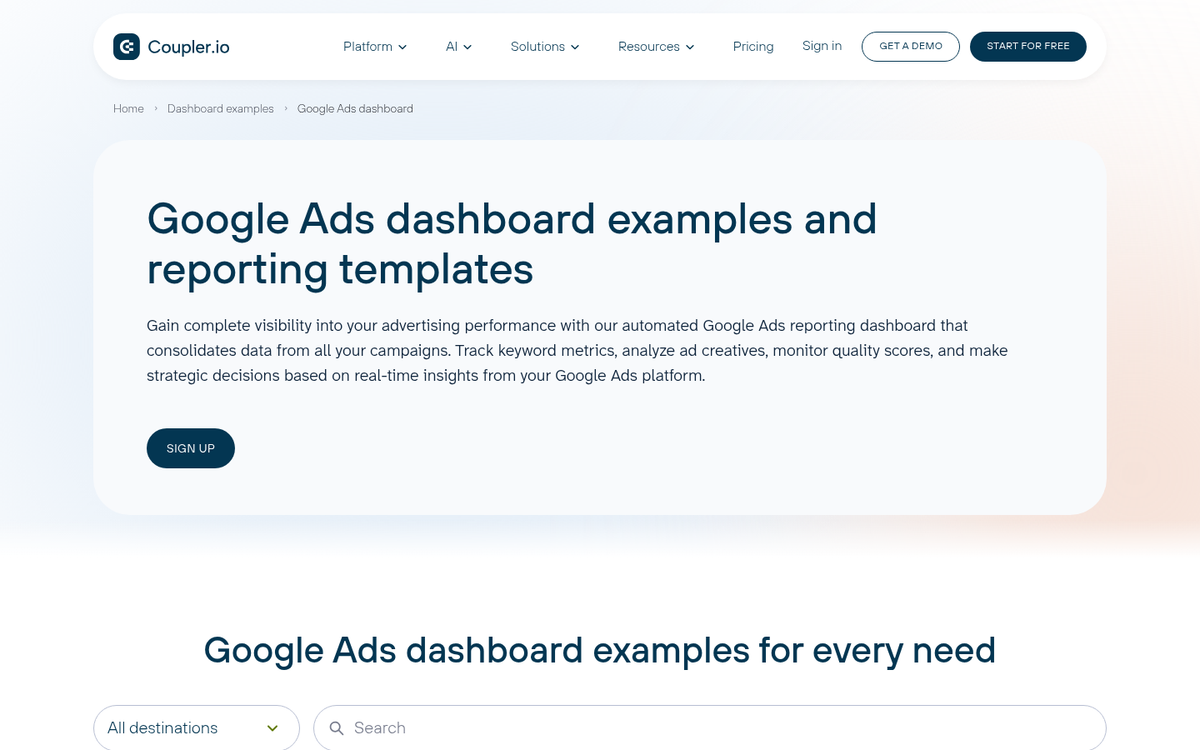
Task: Click the chevron on All destinations selector
Action: [272, 728]
